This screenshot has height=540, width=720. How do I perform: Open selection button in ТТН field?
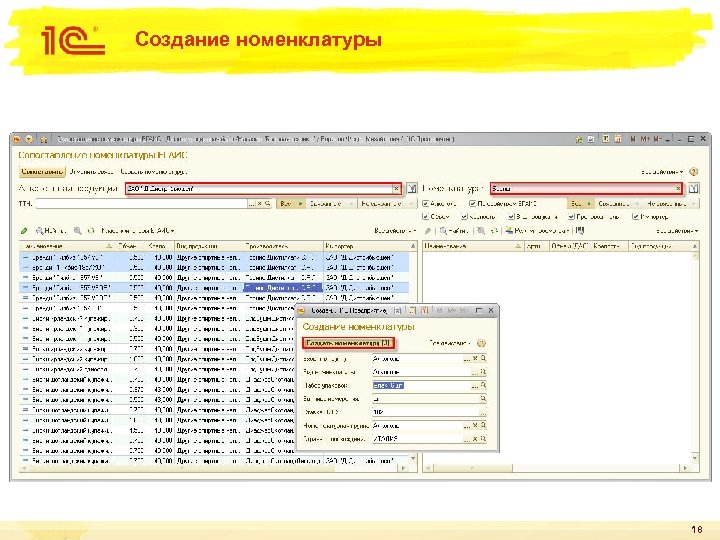(x=251, y=203)
